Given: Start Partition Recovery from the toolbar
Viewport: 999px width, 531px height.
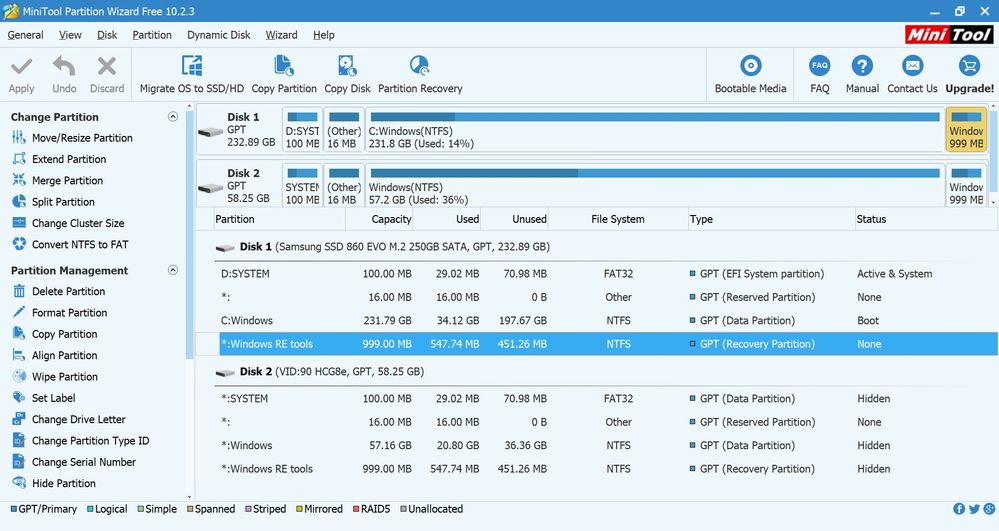Looking at the screenshot, I should click(x=420, y=67).
